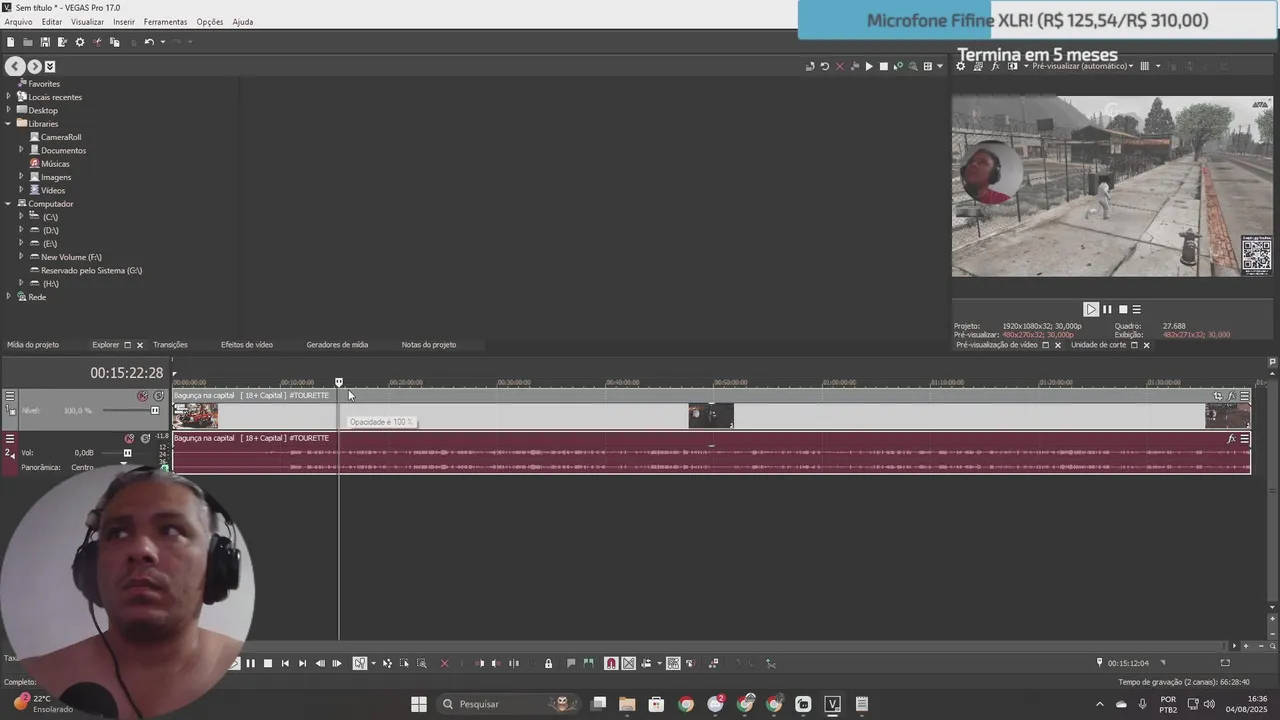Toggle snapping magnet icon
The width and height of the screenshot is (1280, 720).
[611, 663]
